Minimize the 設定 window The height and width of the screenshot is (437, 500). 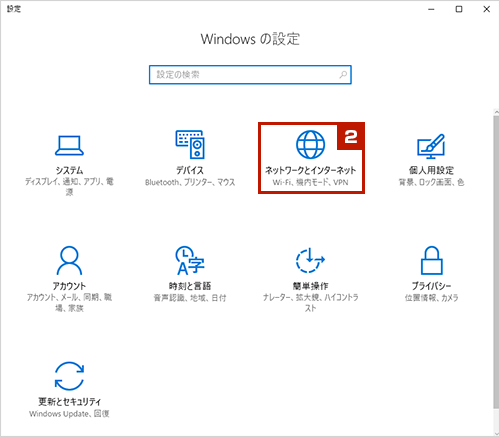[x=431, y=9]
